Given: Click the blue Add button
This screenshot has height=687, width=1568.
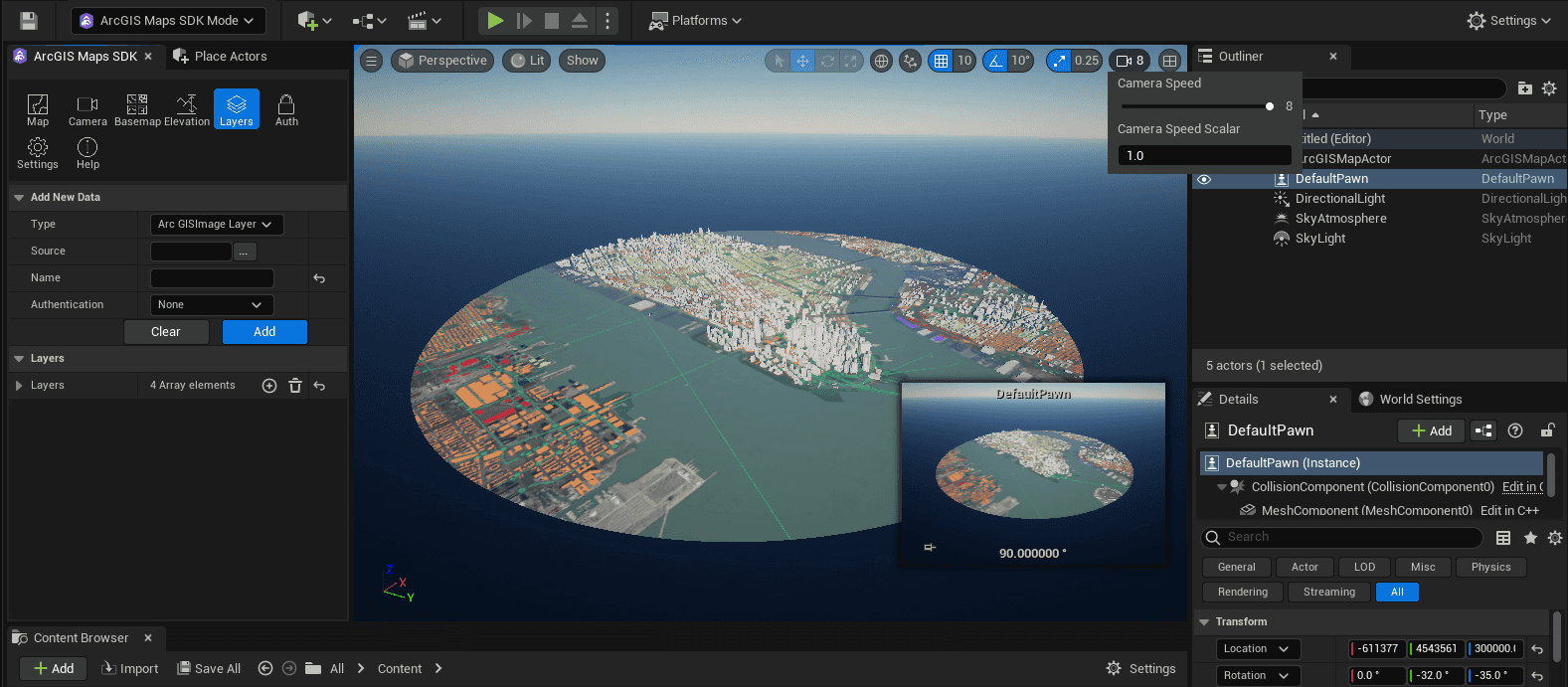Looking at the screenshot, I should click(x=264, y=332).
